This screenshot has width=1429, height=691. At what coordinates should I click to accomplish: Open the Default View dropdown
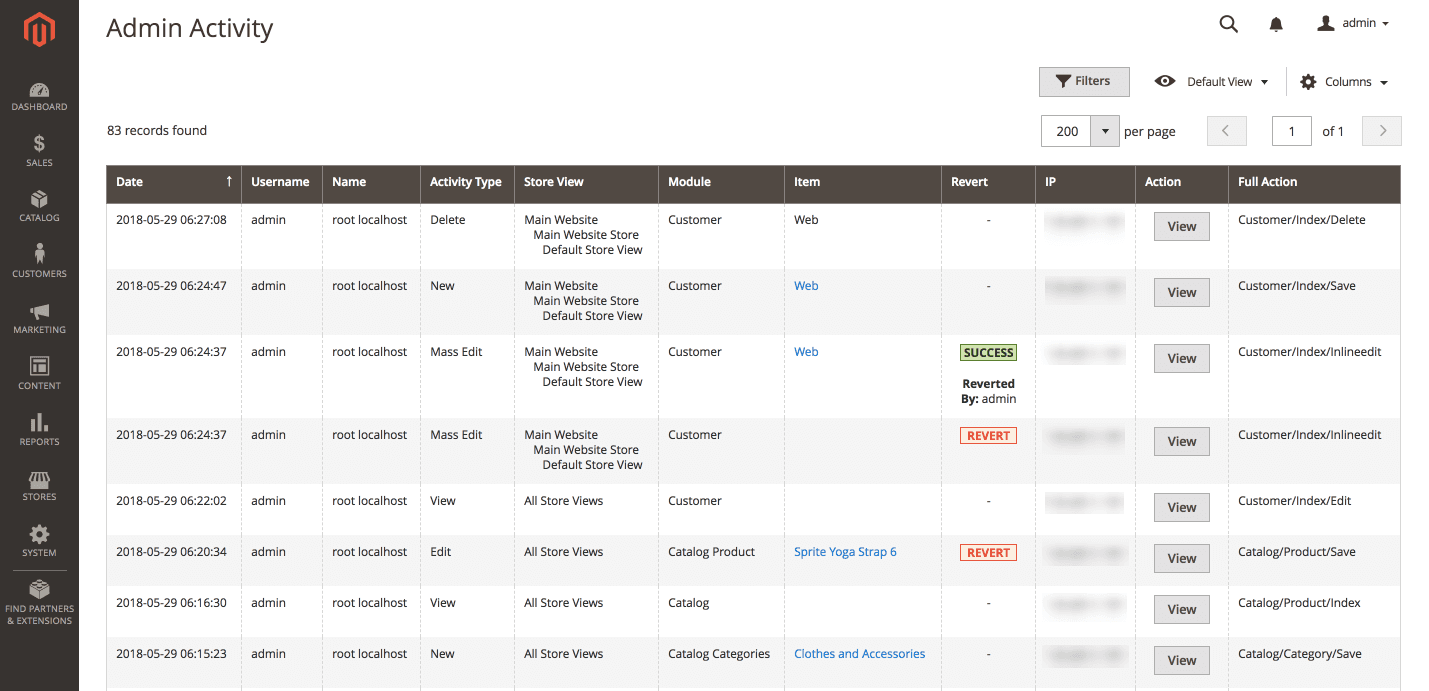(x=1211, y=82)
